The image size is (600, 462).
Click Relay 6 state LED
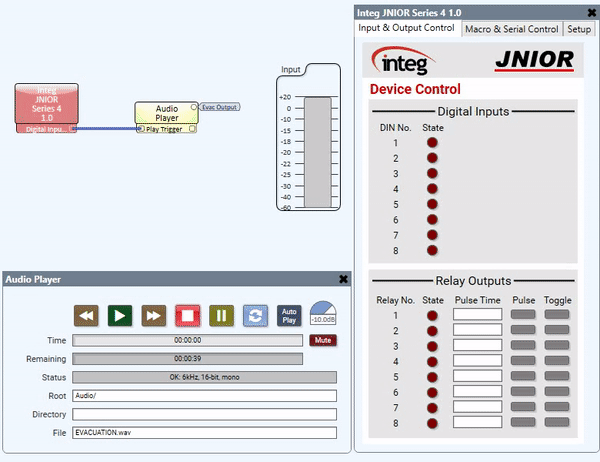click(x=432, y=393)
